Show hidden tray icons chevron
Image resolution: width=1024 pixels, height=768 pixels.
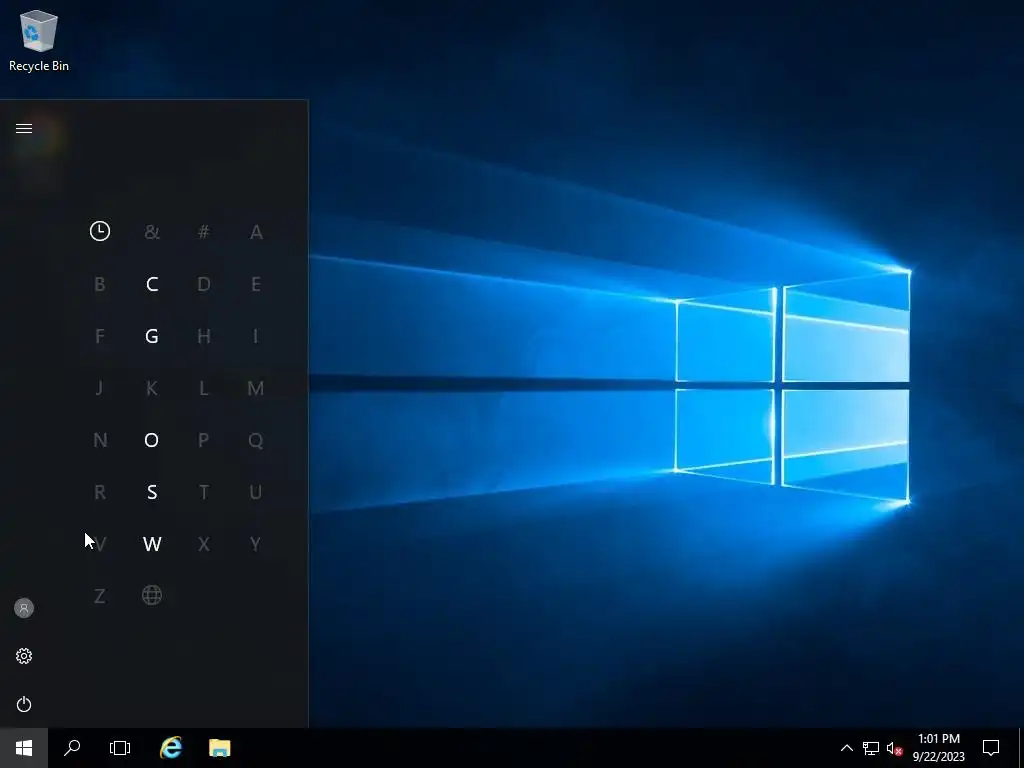(846, 748)
